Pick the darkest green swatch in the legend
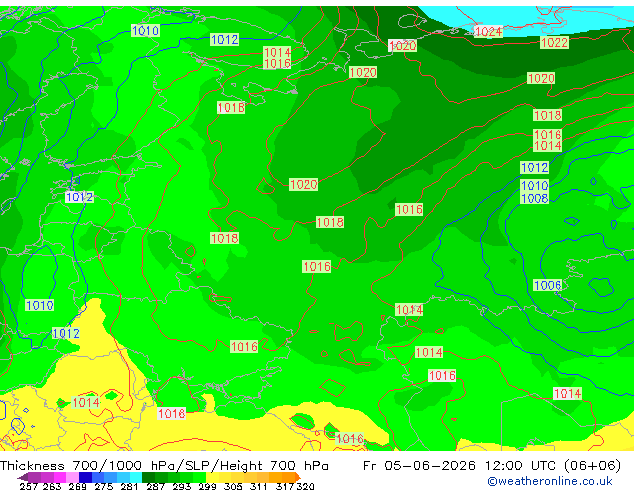Image resolution: width=634 pixels, height=490 pixels. click(x=148, y=477)
